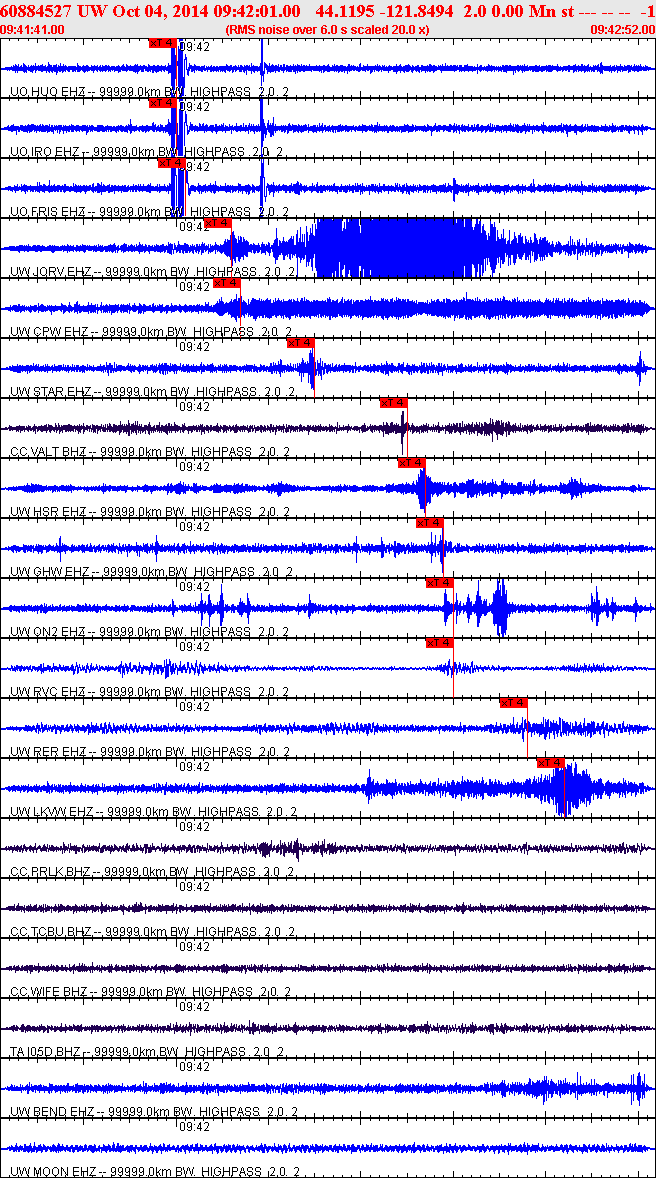This screenshot has width=656, height=1178.
Task: Pick the xT 4 flag on HSR trace
Action: pos(412,463)
